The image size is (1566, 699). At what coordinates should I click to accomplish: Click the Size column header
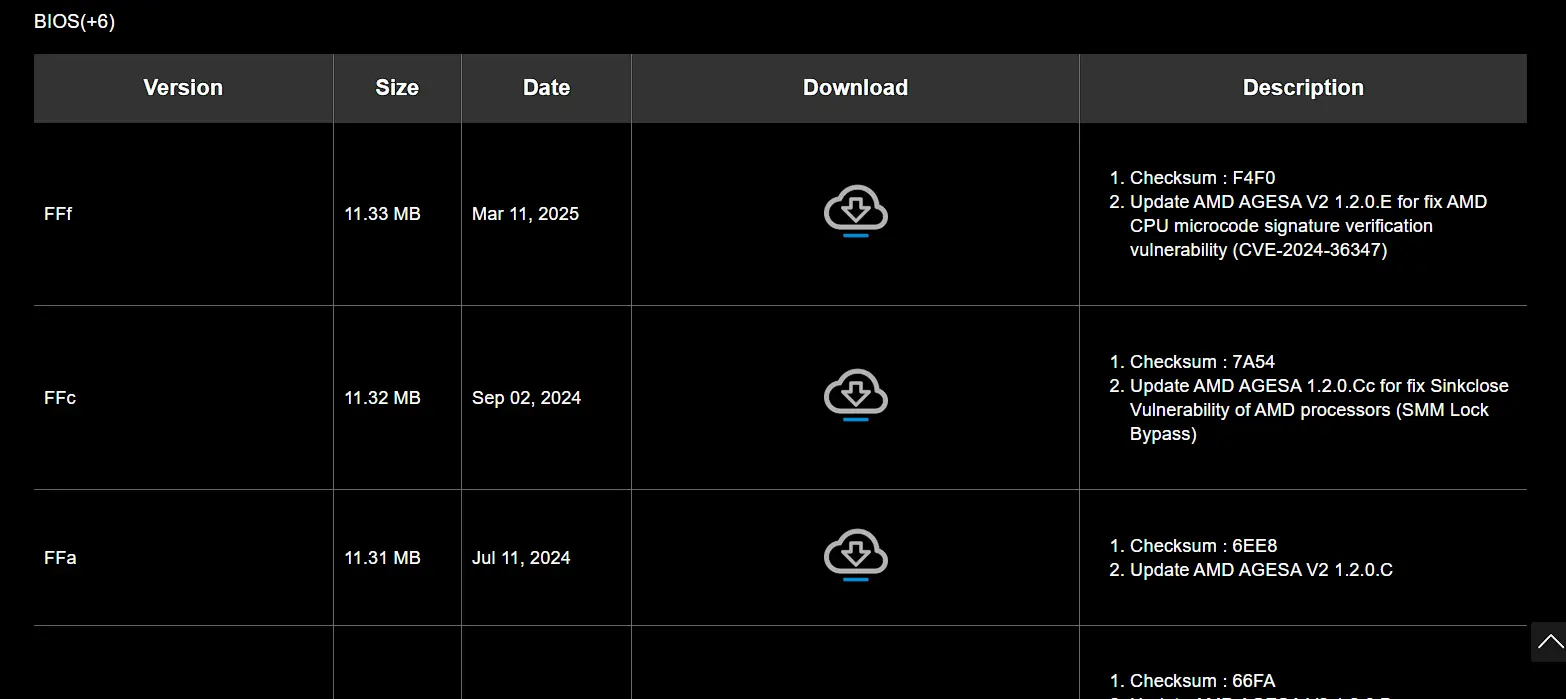[397, 88]
